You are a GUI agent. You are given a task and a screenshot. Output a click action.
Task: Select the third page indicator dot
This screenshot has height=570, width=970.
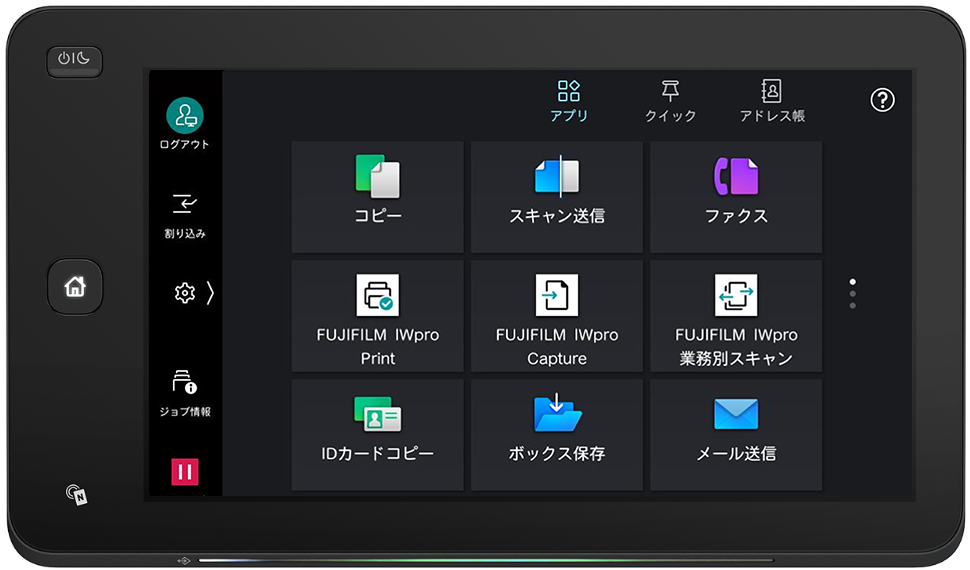coord(852,306)
